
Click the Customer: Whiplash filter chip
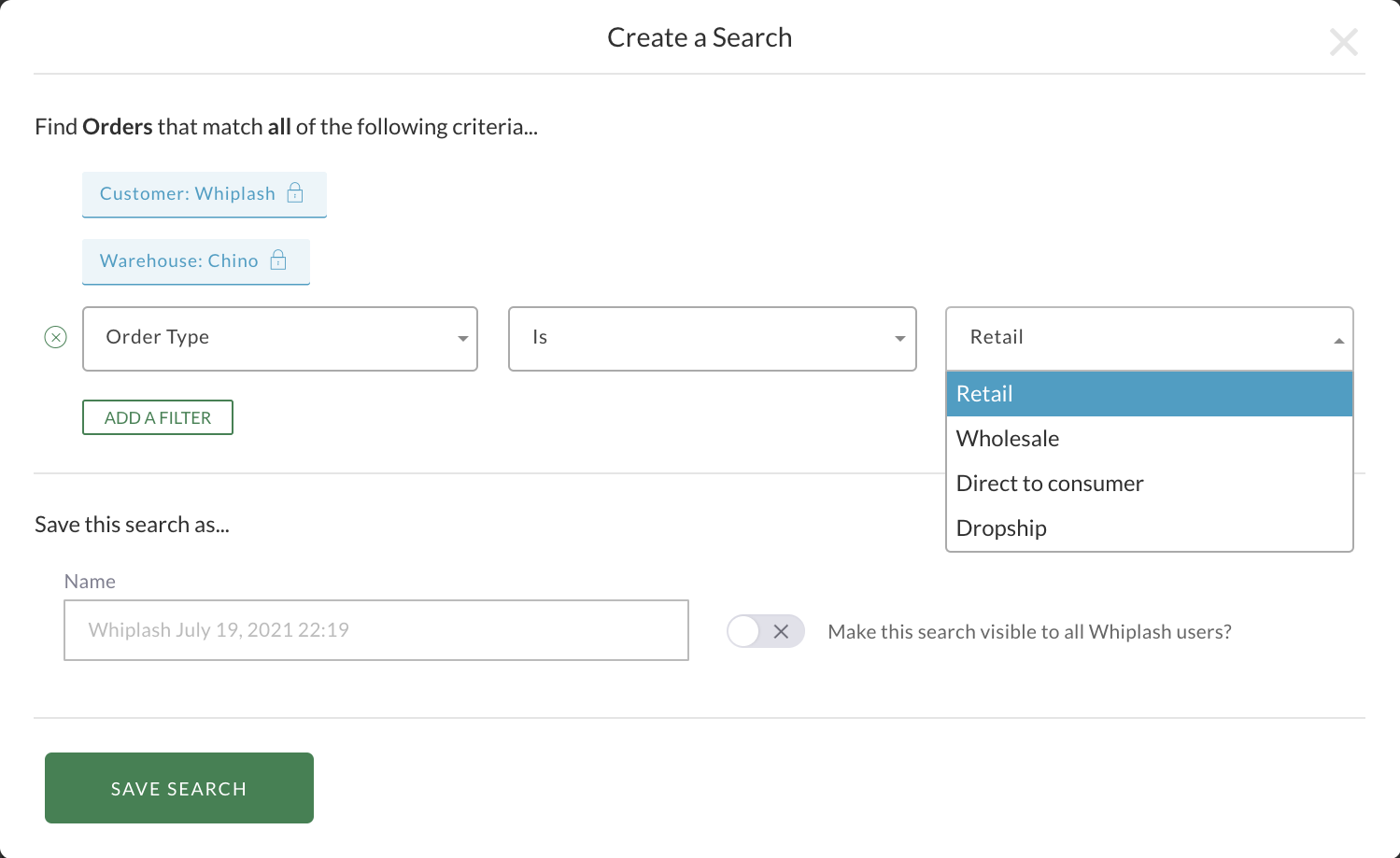pos(187,193)
